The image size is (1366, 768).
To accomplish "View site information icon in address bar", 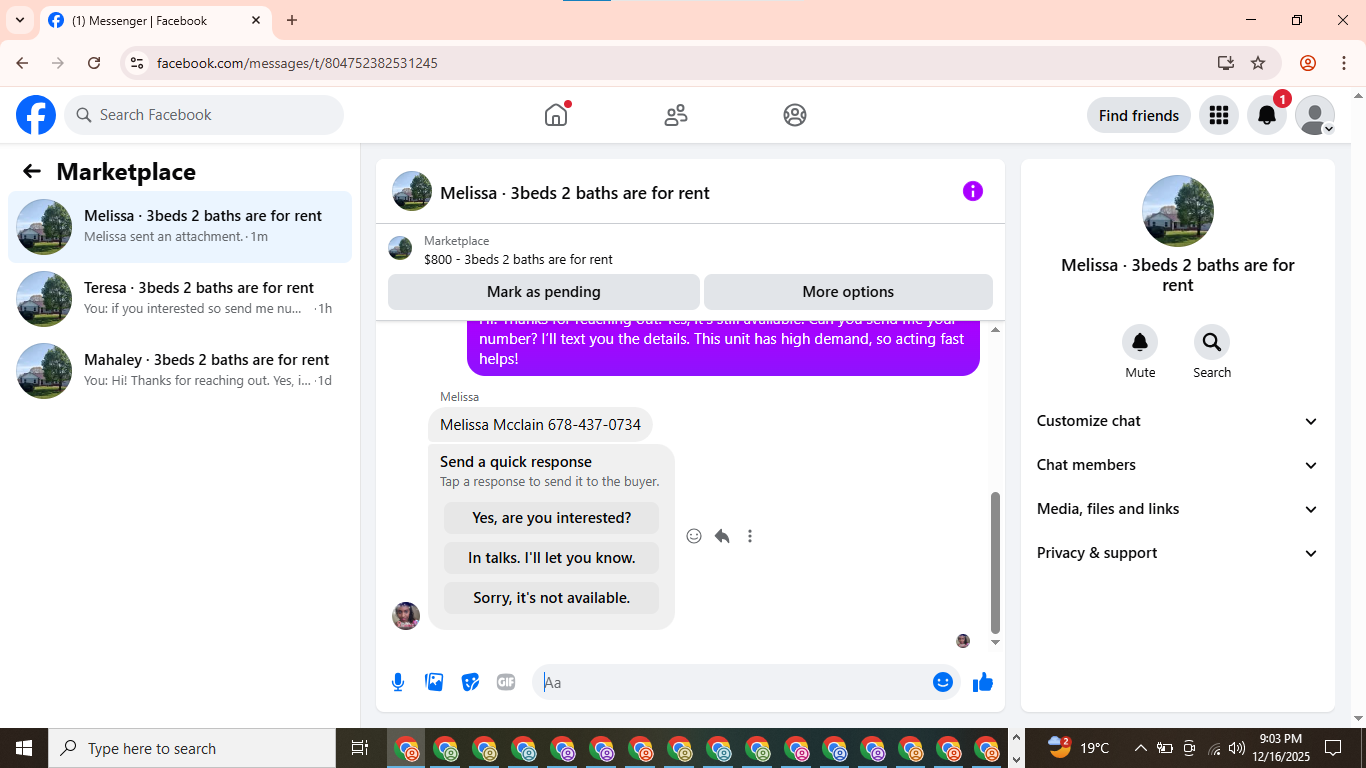I will [138, 63].
